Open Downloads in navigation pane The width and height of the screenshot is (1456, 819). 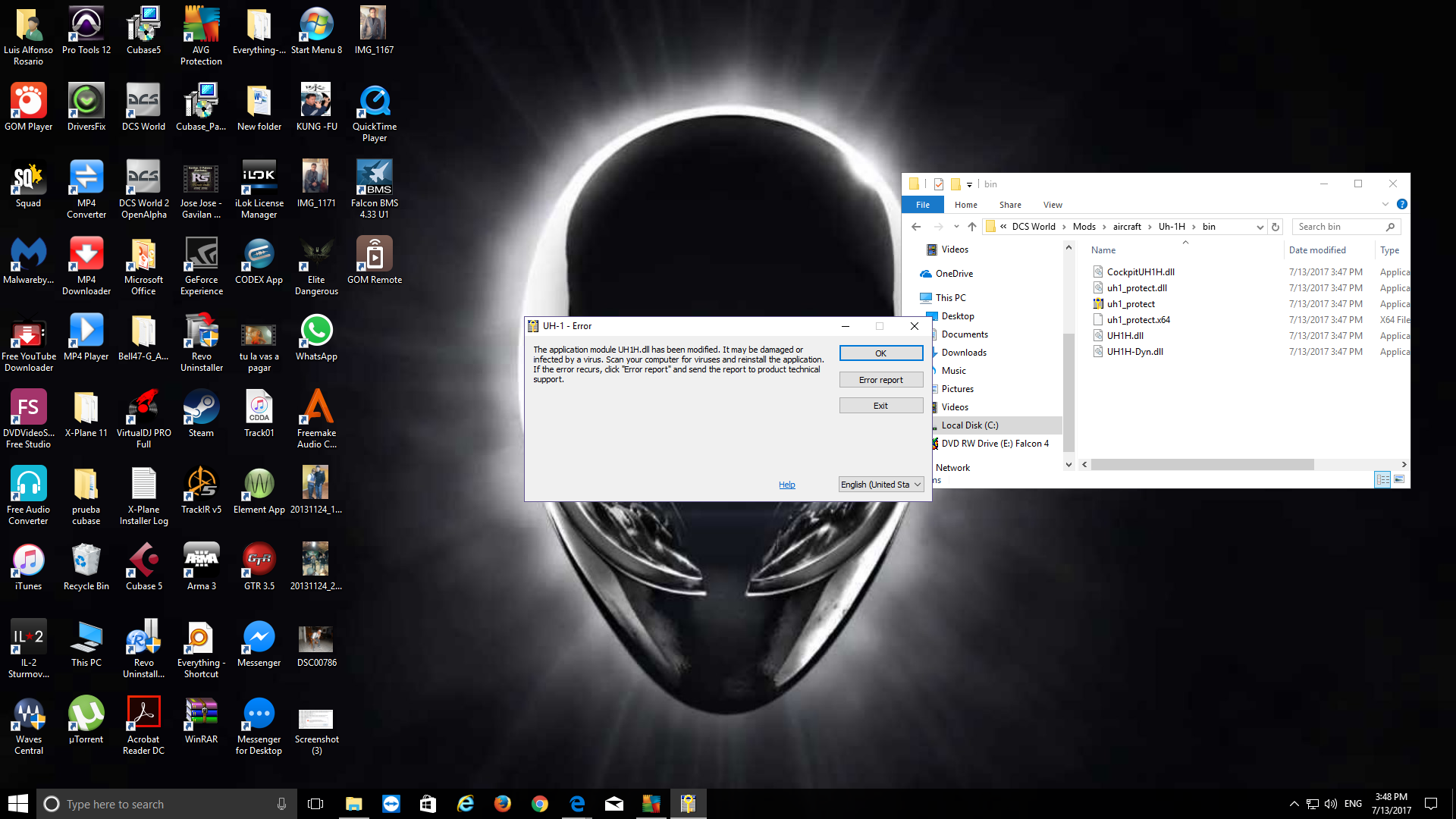pyautogui.click(x=963, y=353)
